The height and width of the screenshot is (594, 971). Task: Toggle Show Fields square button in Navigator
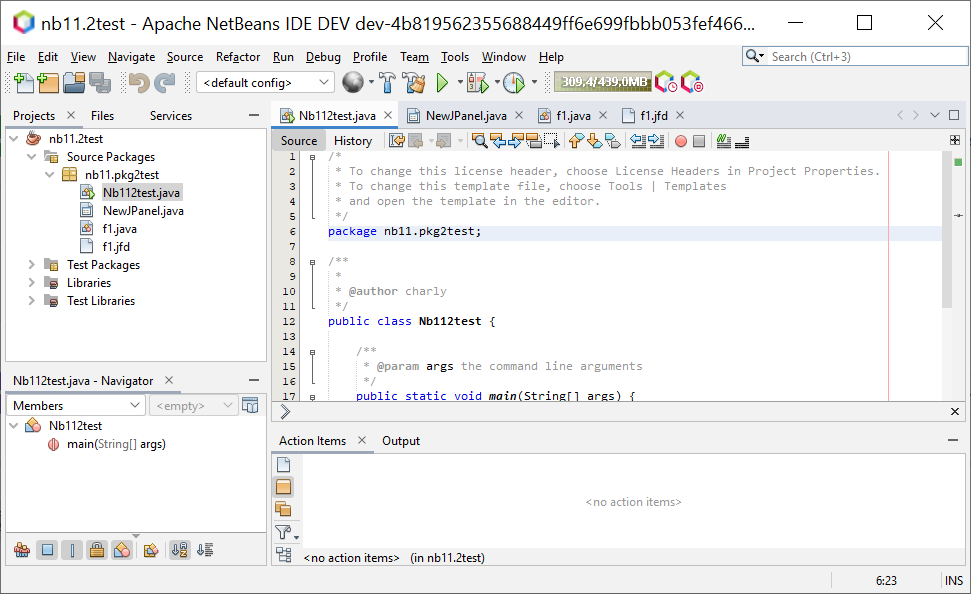coord(47,550)
